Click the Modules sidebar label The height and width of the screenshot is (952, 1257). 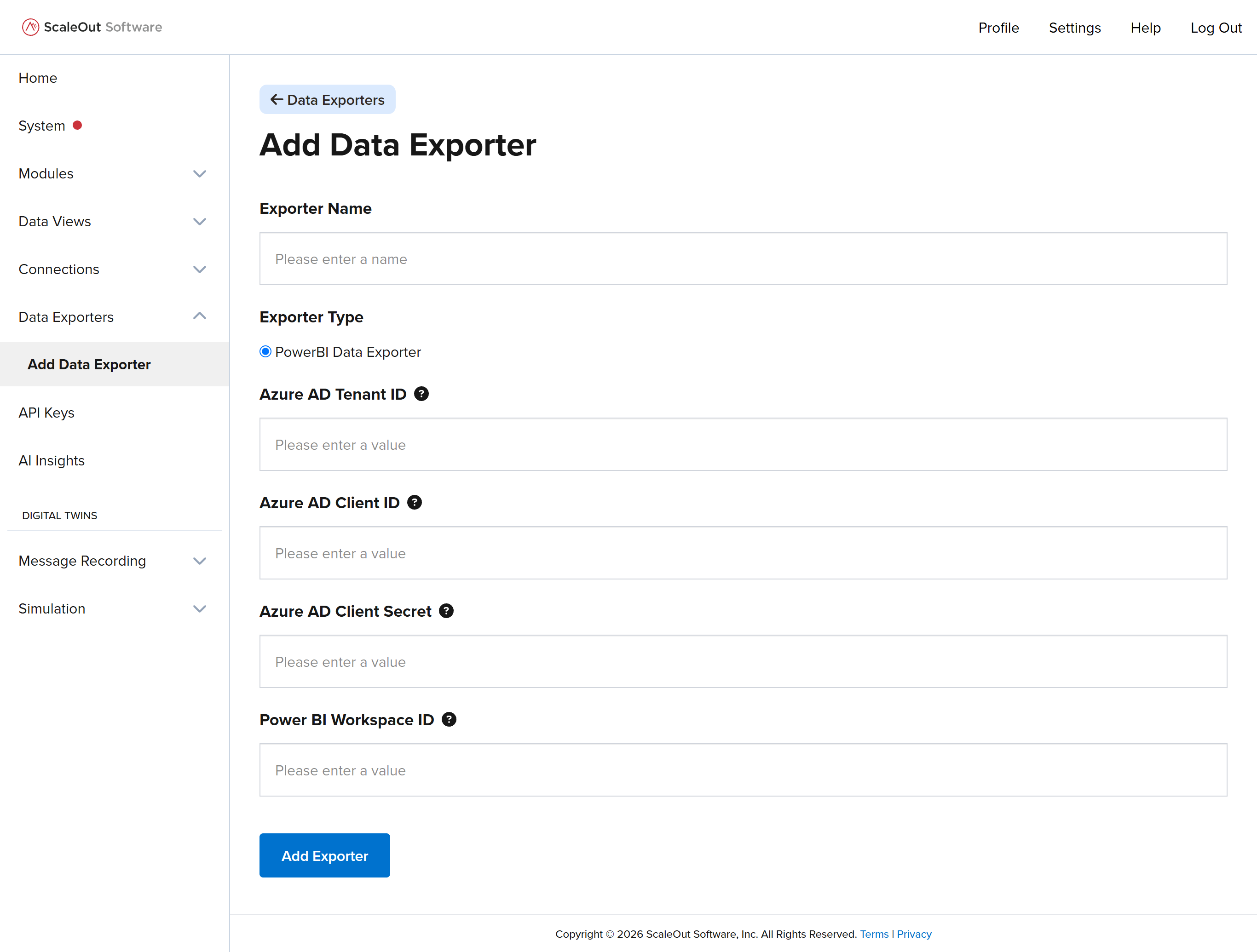click(x=46, y=174)
